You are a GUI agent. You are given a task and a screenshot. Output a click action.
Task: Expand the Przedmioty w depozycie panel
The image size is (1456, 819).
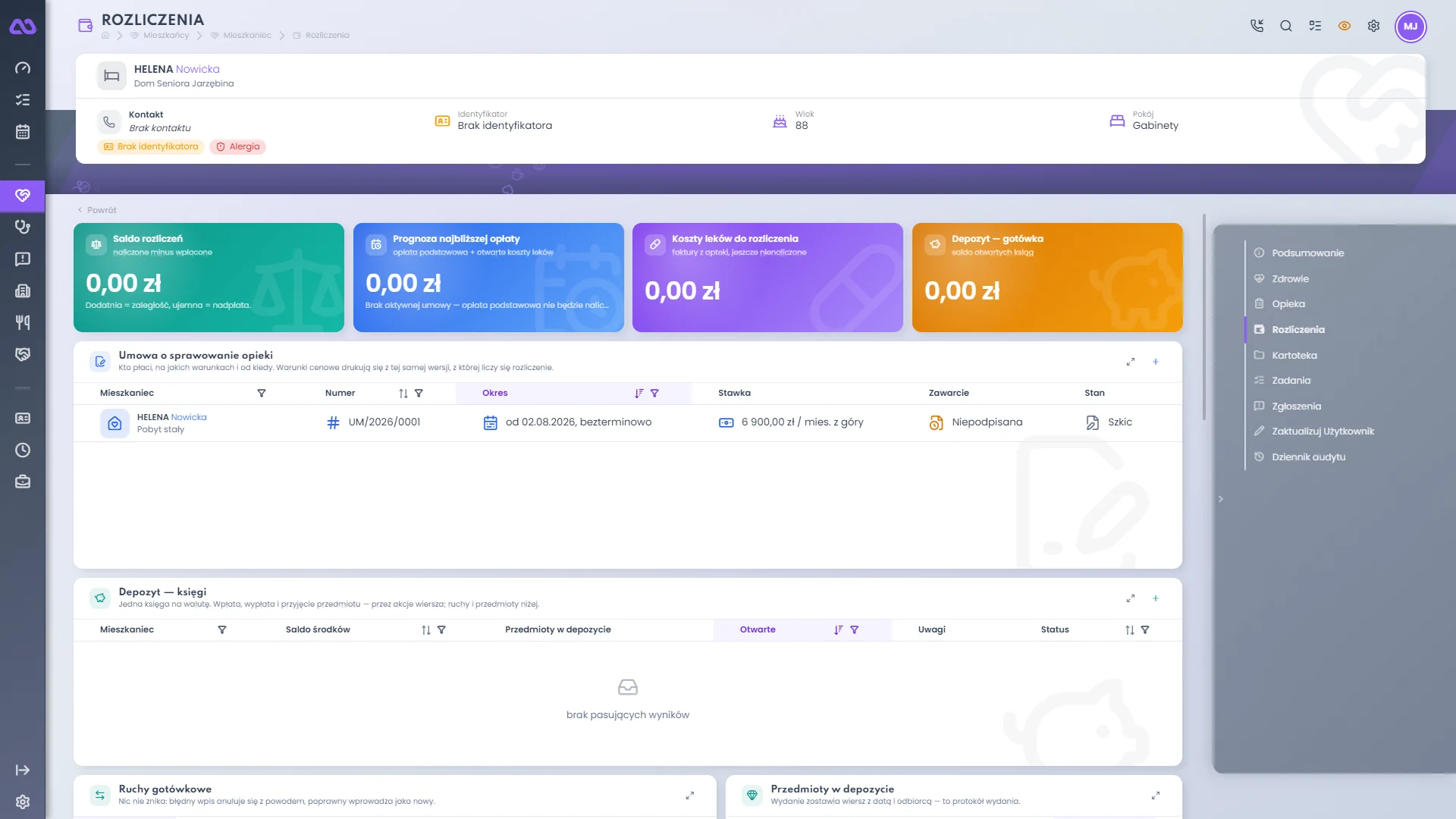pos(1156,795)
